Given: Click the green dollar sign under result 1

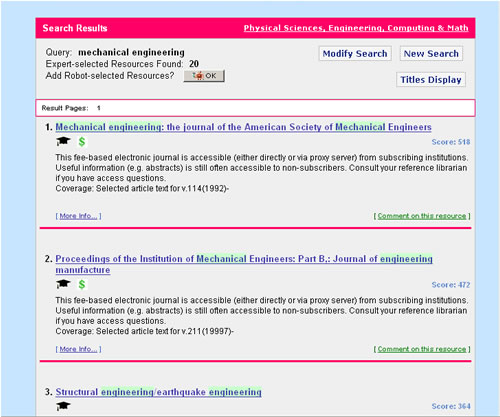Looking at the screenshot, I should point(82,142).
